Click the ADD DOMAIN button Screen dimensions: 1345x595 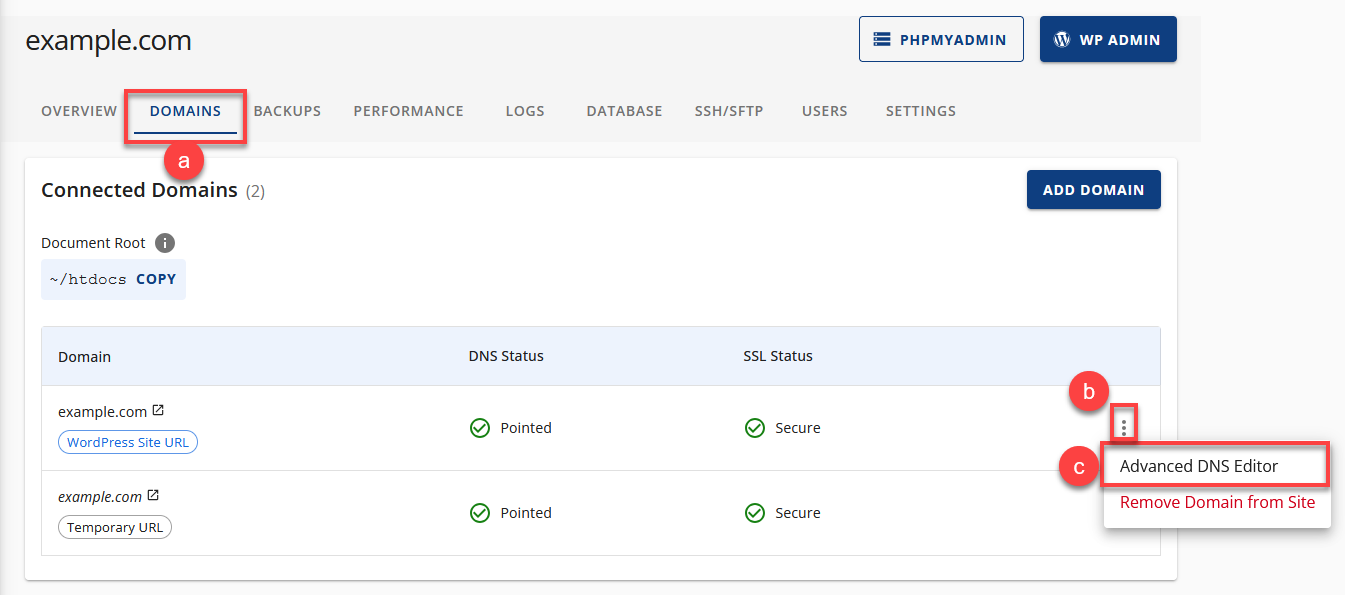[1093, 189]
